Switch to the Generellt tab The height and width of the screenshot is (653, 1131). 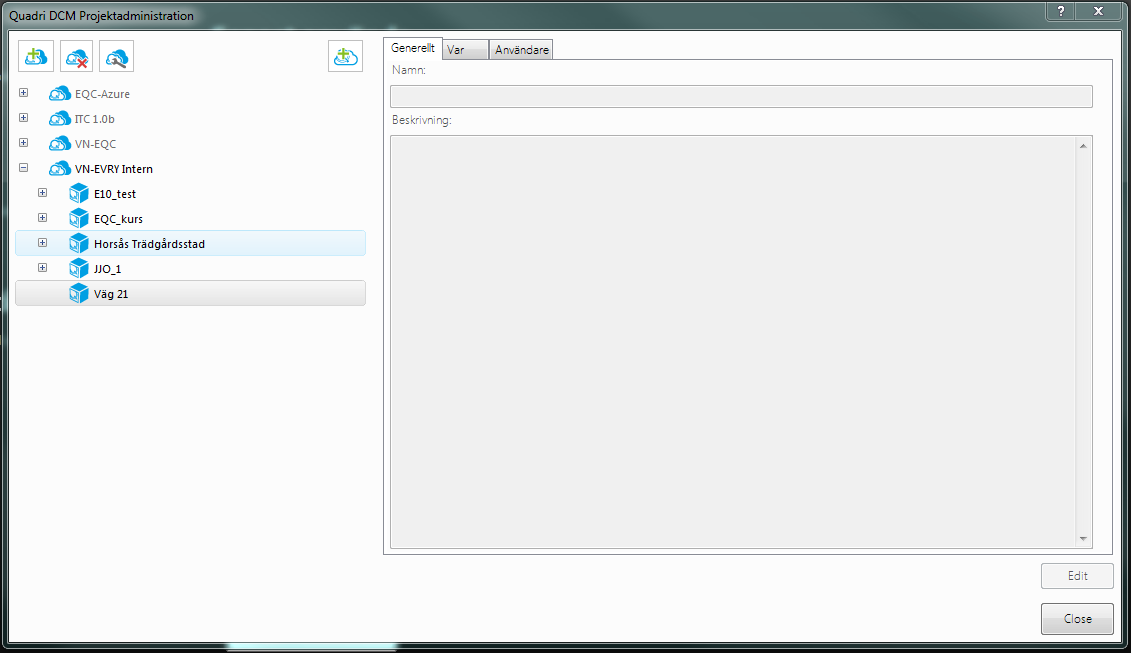coord(413,48)
